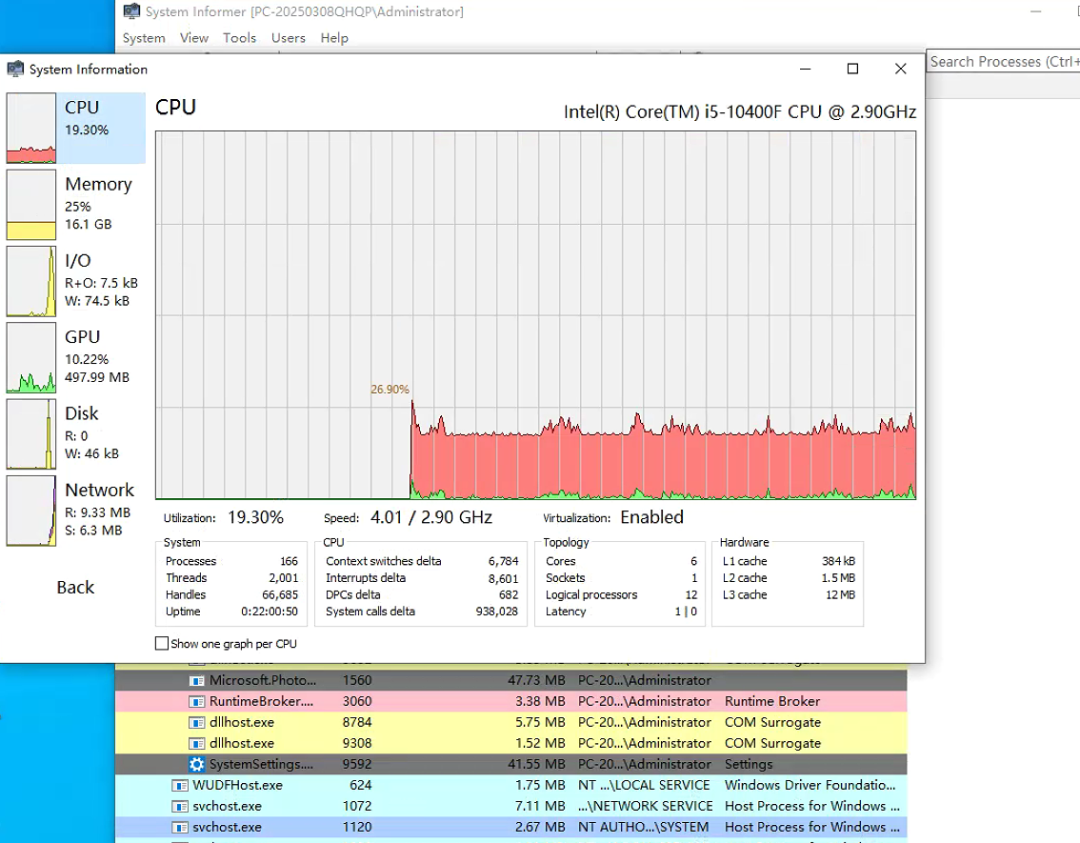Open the Network mini graph in sidebar

(31, 510)
